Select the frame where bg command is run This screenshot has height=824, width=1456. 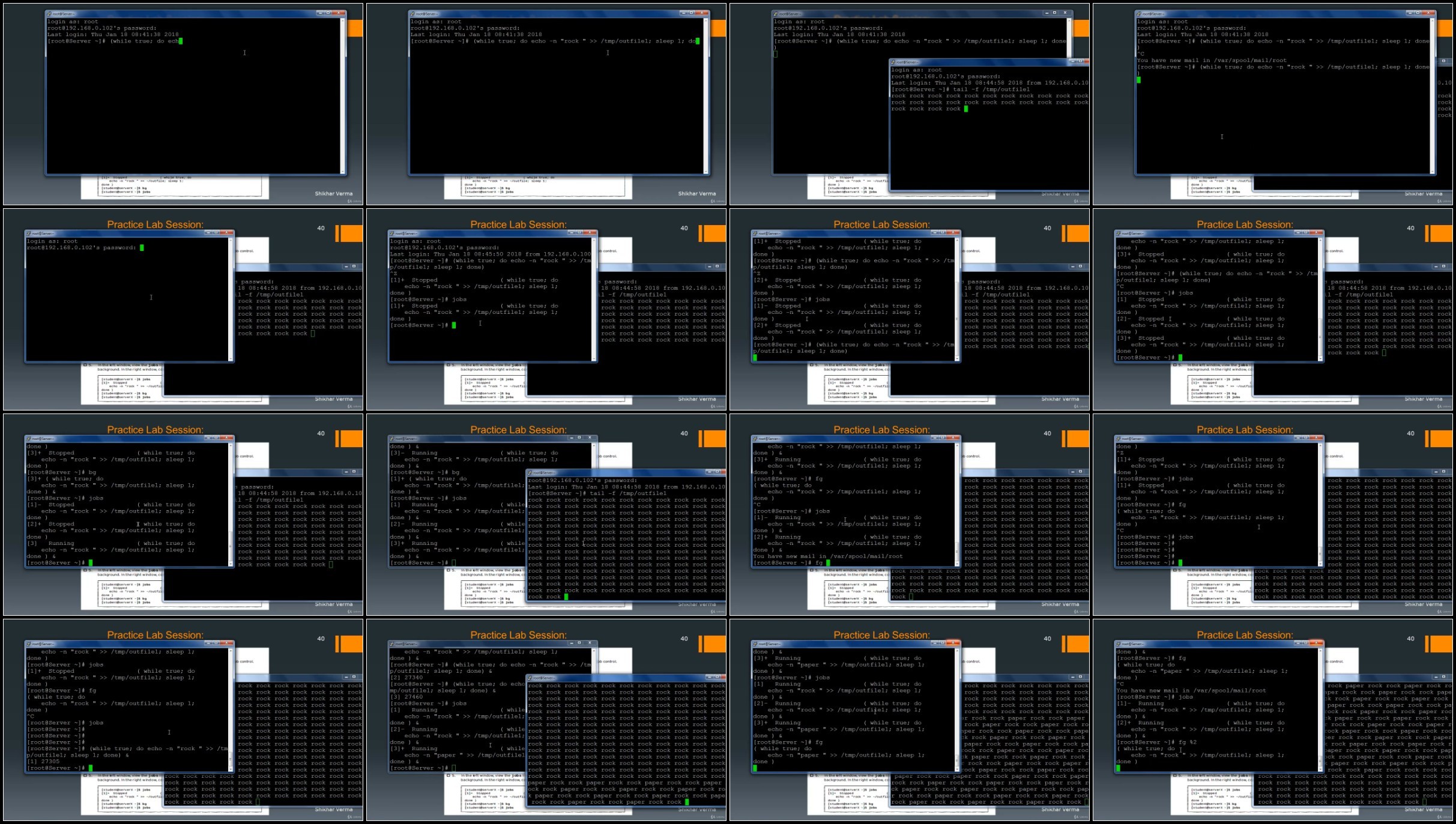click(x=183, y=514)
